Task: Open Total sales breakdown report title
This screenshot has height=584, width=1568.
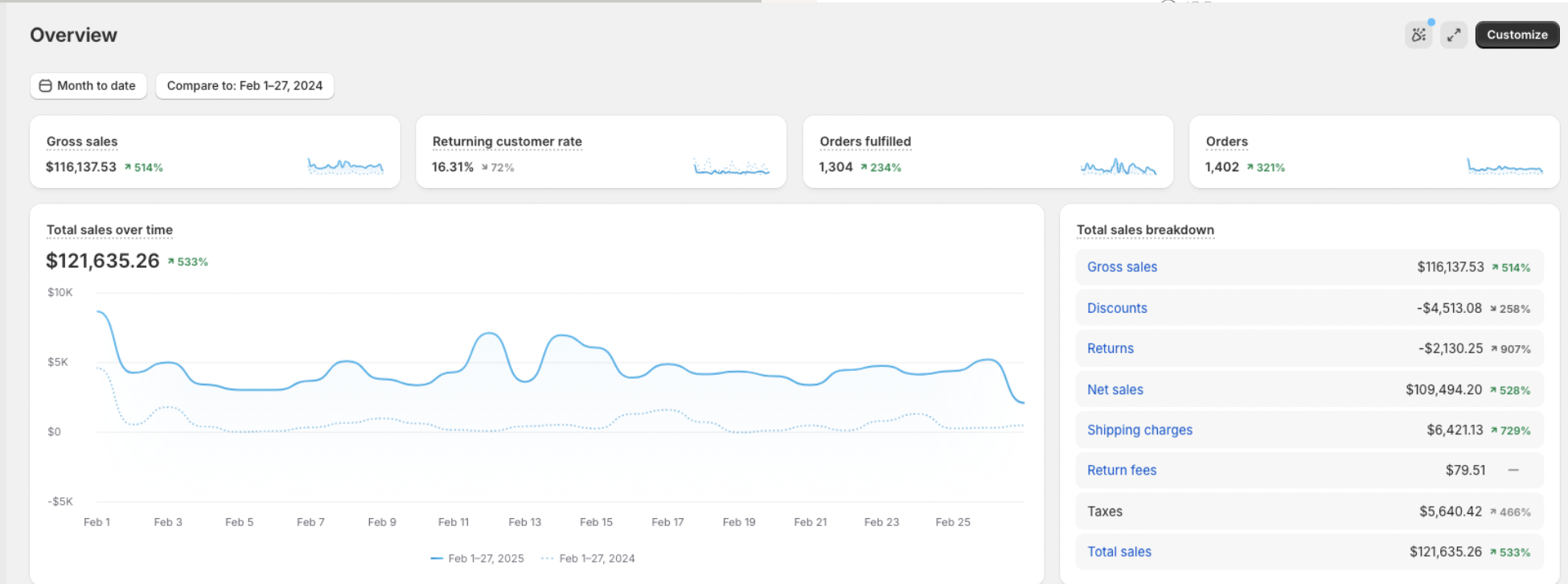Action: click(x=1145, y=230)
